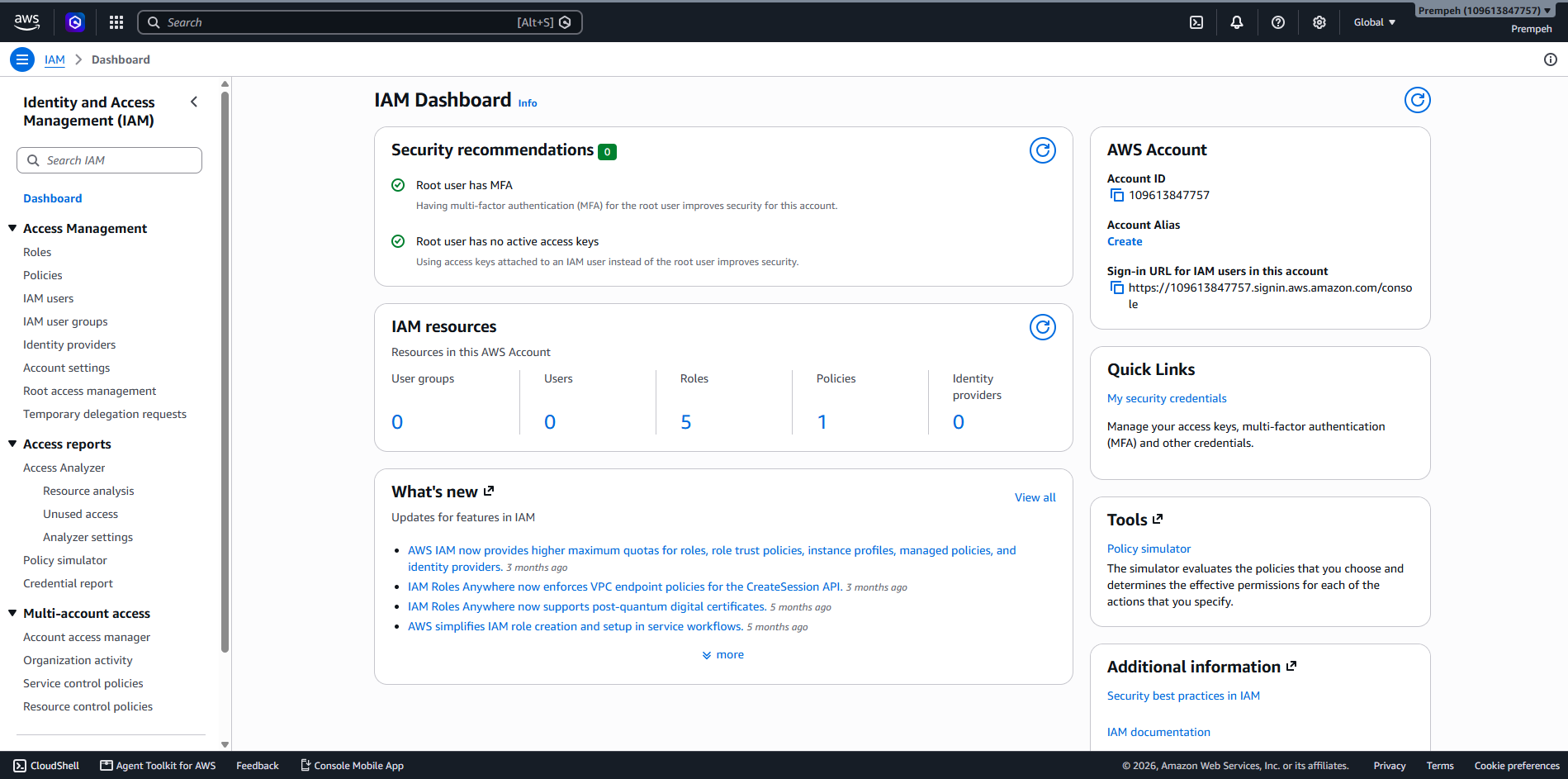Click the info circle at page right
The image size is (1568, 779).
(1551, 59)
